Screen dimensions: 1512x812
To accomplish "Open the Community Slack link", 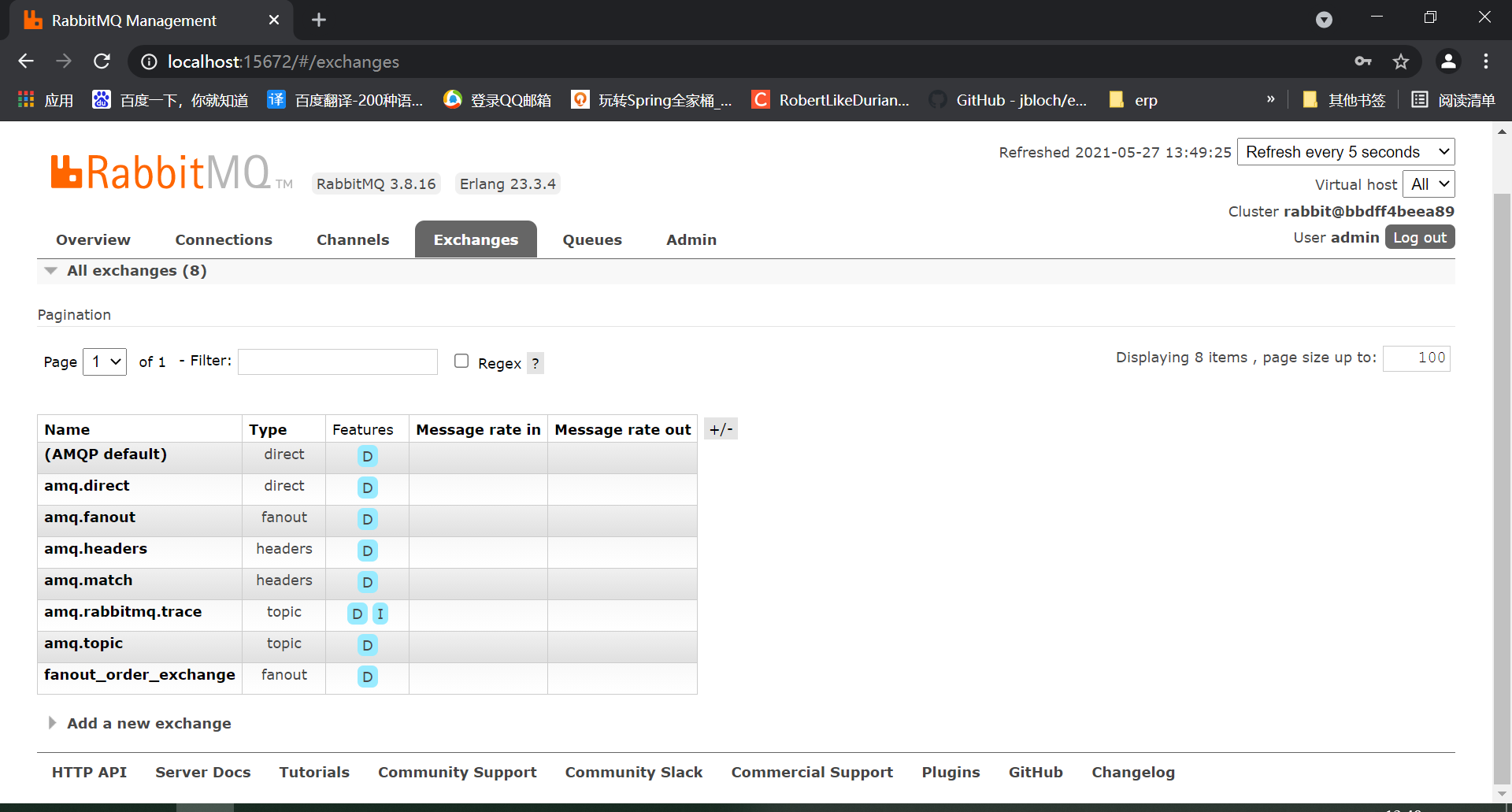I will pos(634,773).
